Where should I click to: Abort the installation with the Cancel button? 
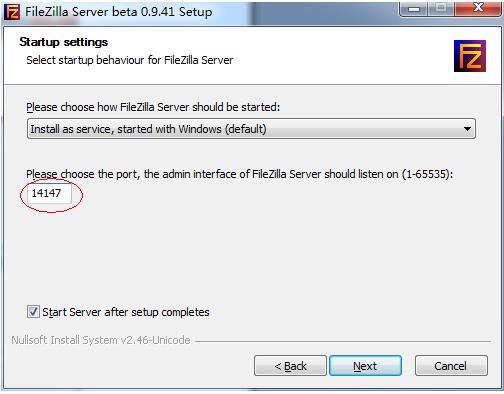pos(451,366)
